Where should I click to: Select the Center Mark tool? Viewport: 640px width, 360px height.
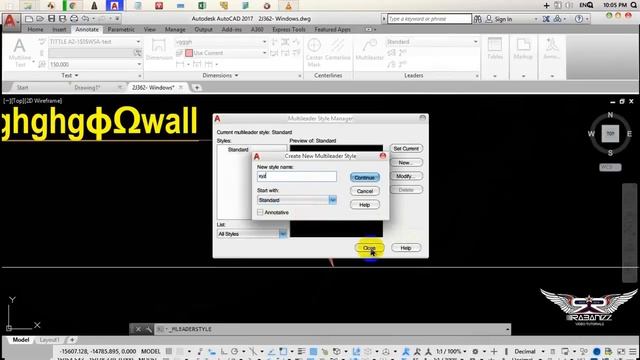pyautogui.click(x=314, y=52)
